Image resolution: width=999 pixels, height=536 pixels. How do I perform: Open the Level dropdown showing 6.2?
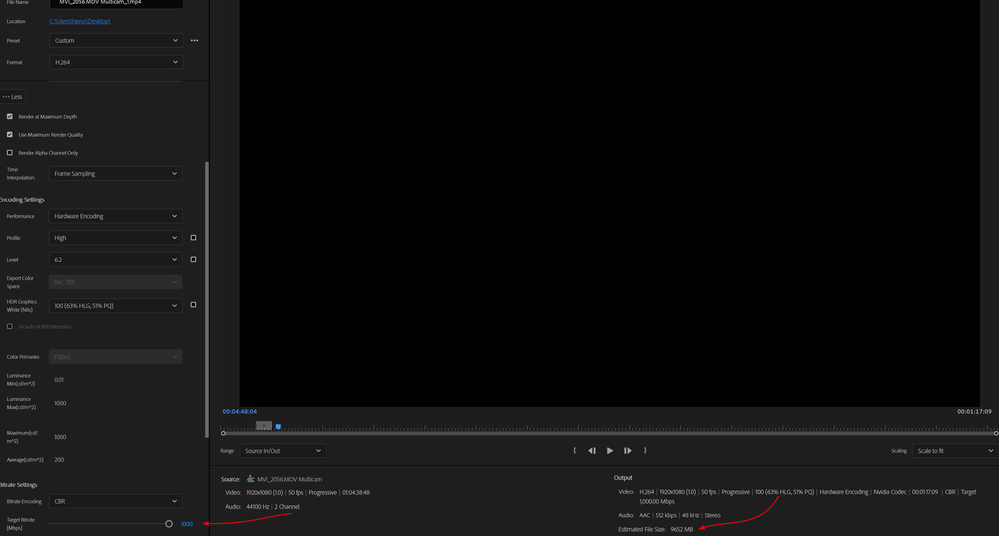click(115, 259)
